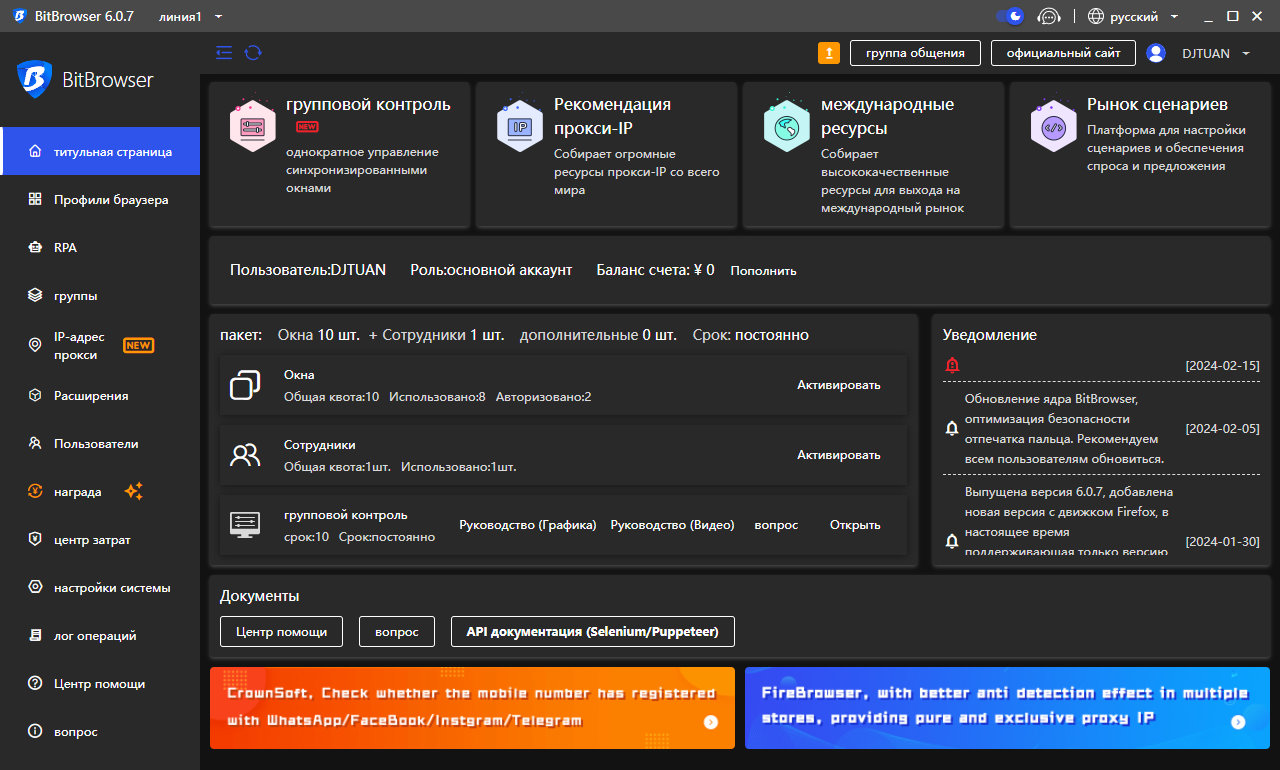This screenshot has width=1280, height=770.
Task: Open the групповой контроль card title
Action: 368,105
